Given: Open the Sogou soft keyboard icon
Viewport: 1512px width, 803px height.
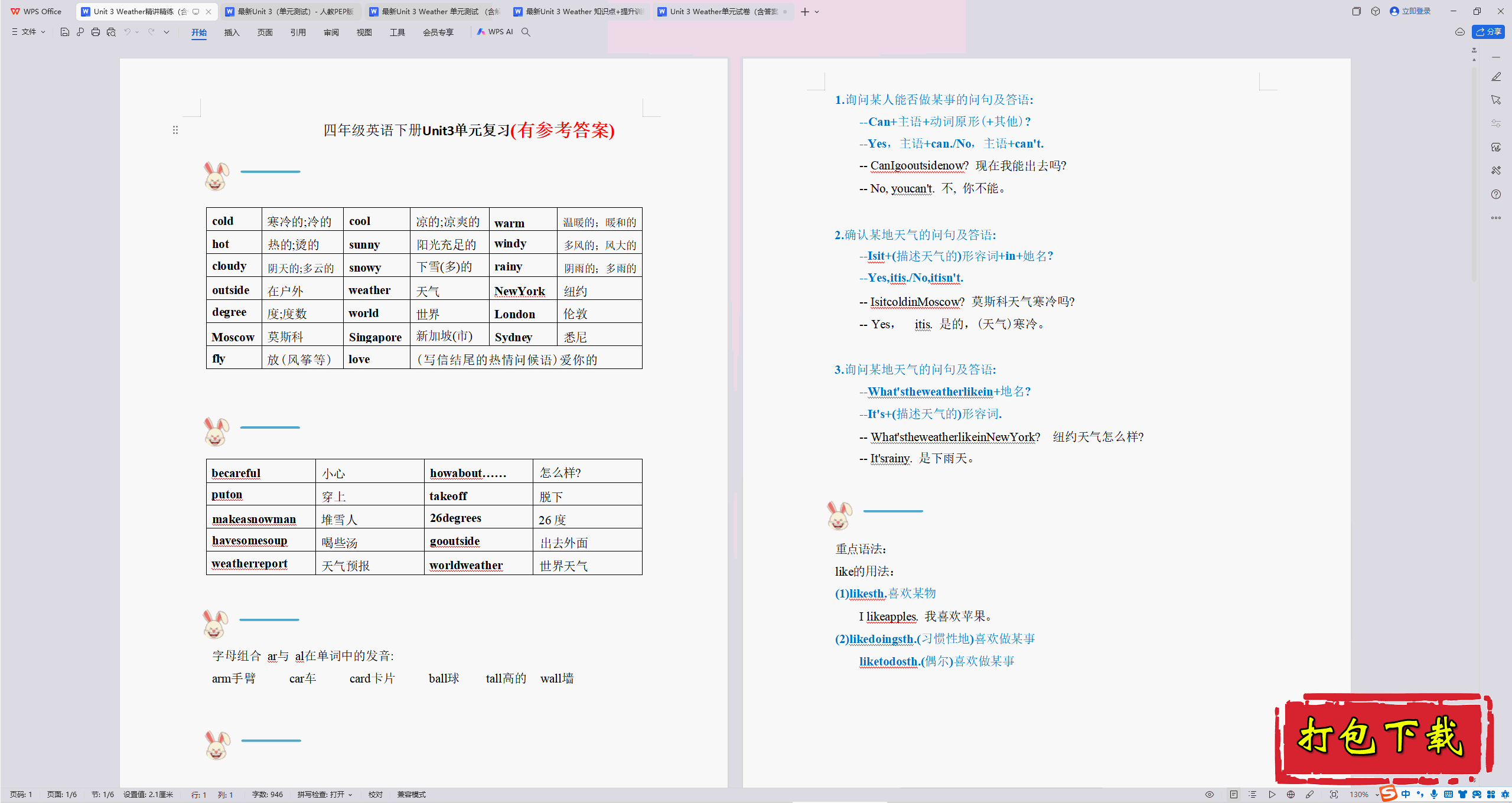Looking at the screenshot, I should (x=1448, y=795).
